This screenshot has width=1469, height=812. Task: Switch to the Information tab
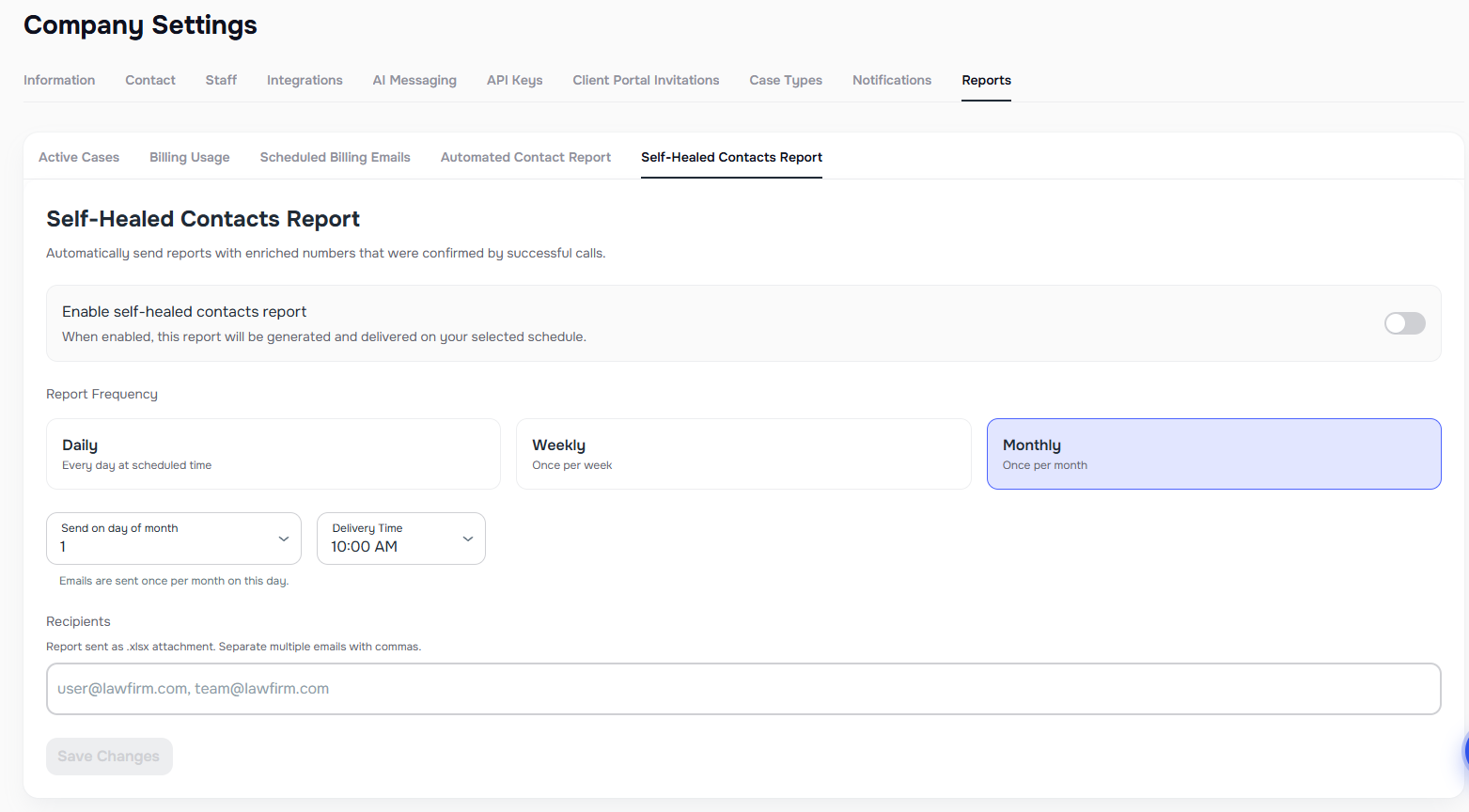[x=59, y=80]
